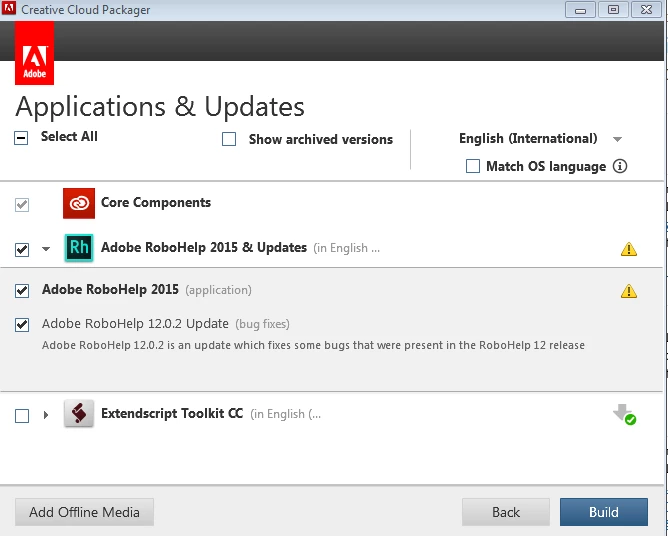
Task: Click Add Offline Media button
Action: tap(84, 512)
